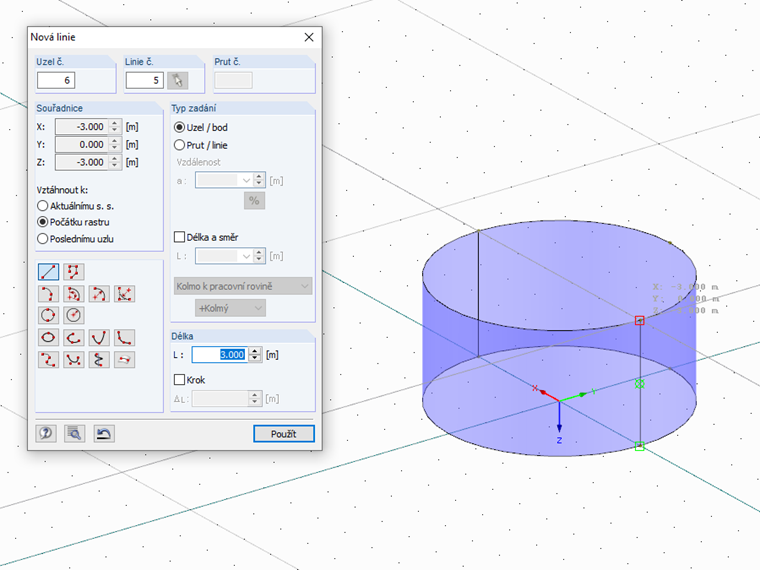Image resolution: width=760 pixels, height=570 pixels.
Task: Click the Linie č. number field
Action: (x=144, y=80)
